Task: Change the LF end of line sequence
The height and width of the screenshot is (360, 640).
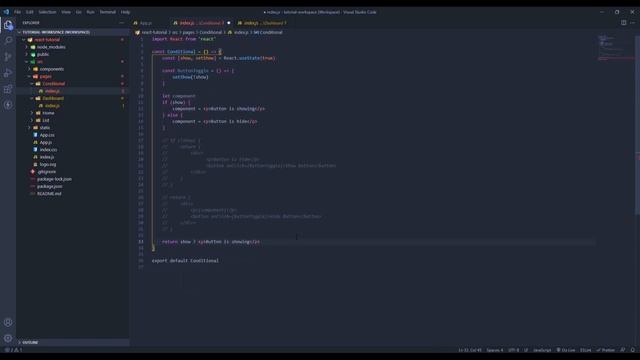Action: coord(526,350)
